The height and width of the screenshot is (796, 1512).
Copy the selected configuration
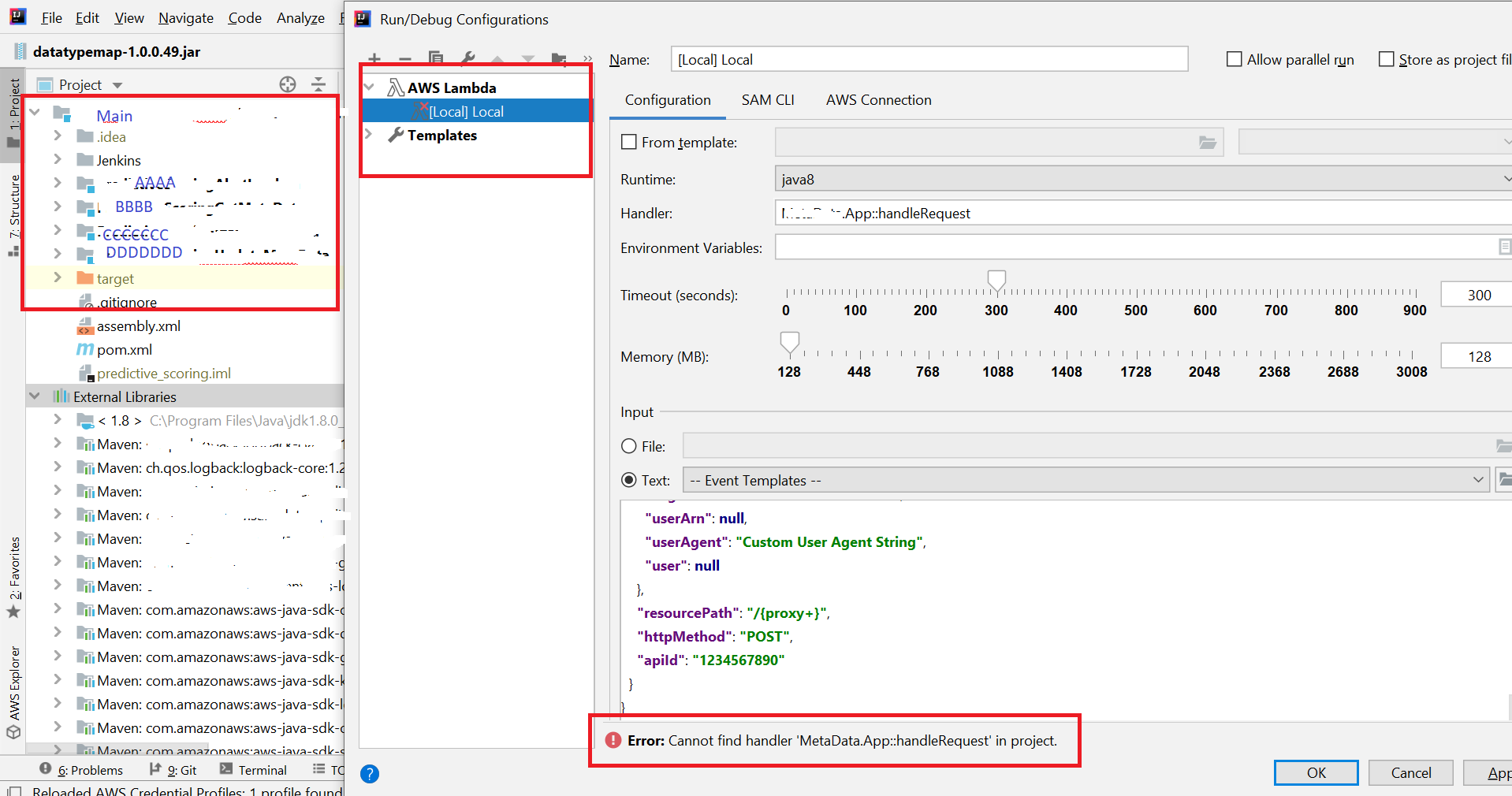tap(436, 59)
